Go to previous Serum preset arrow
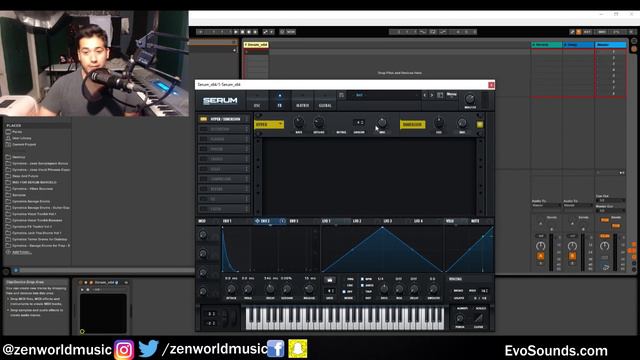Viewport: 640px width, 360px height. tap(424, 95)
